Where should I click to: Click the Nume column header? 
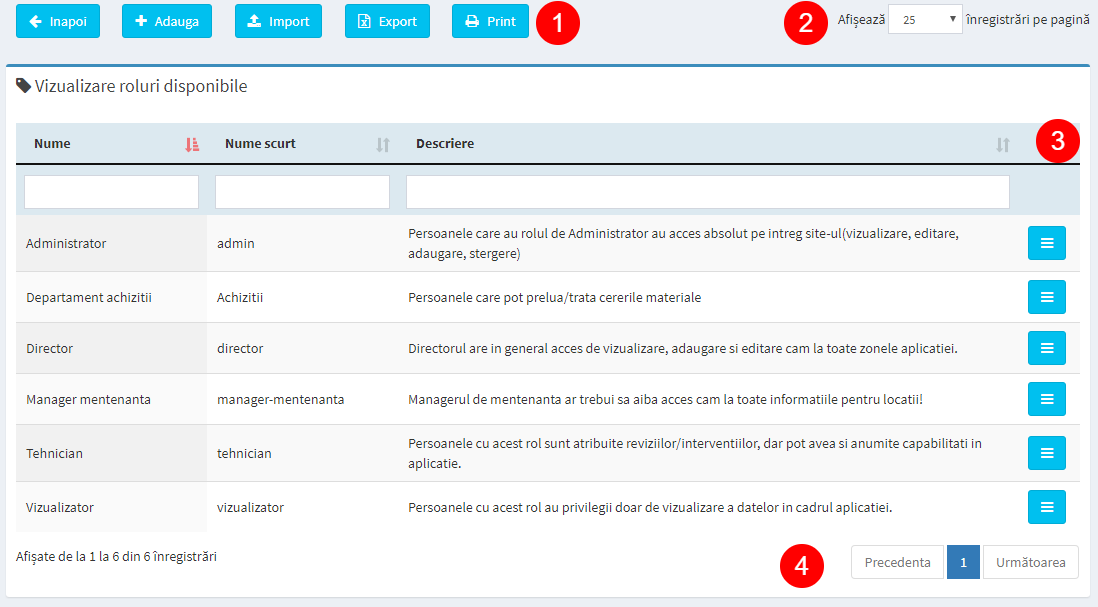(x=111, y=144)
